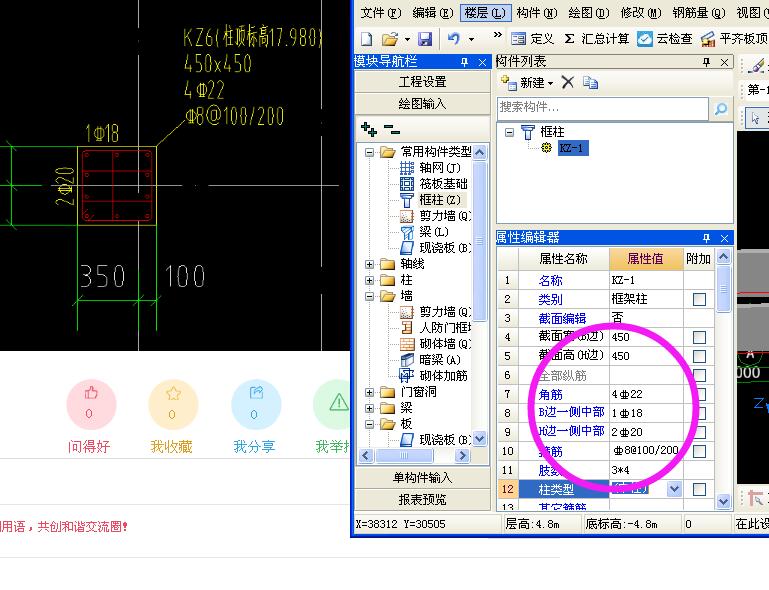Click 报表预览 button
This screenshot has height=590, width=769.
tap(422, 499)
